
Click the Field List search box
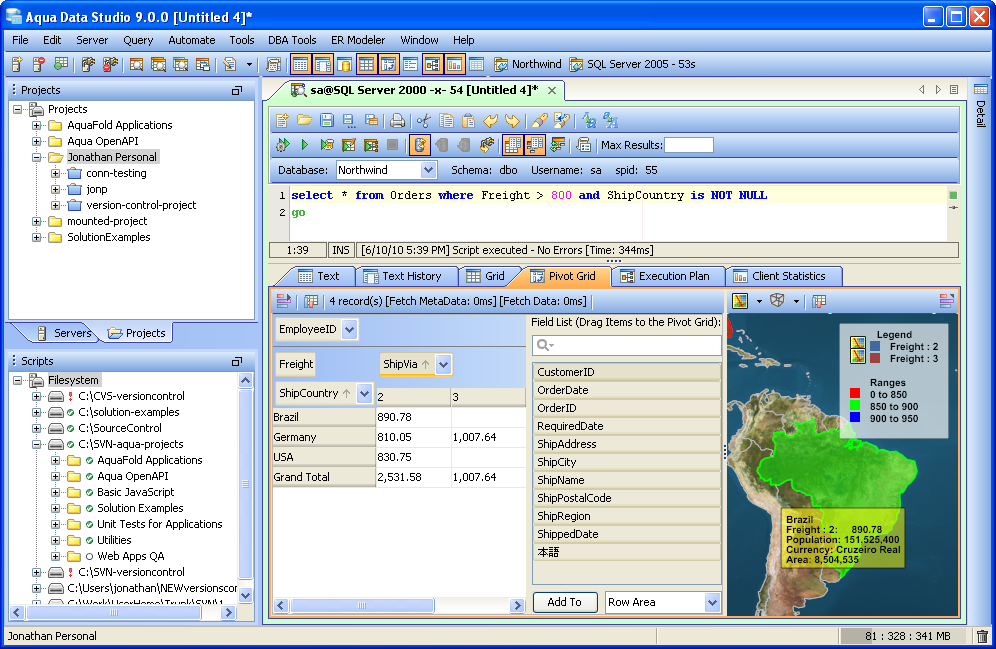627,345
